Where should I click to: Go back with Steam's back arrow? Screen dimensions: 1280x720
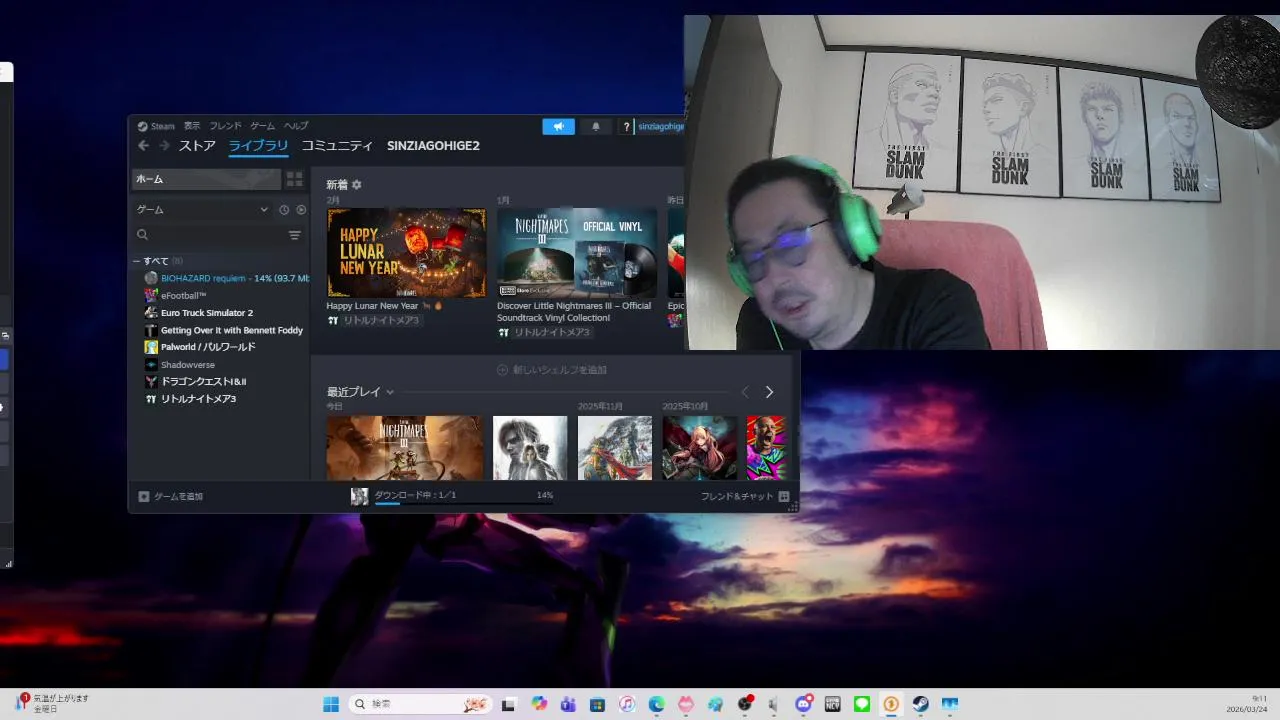[143, 146]
